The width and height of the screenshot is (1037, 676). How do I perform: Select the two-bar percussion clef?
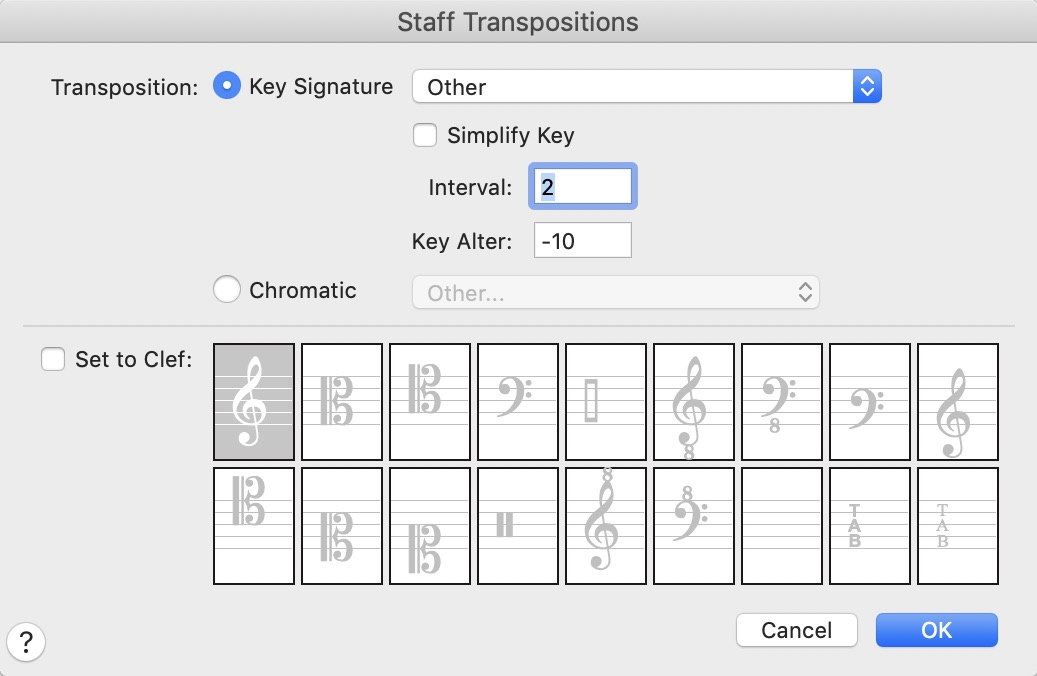coord(518,525)
